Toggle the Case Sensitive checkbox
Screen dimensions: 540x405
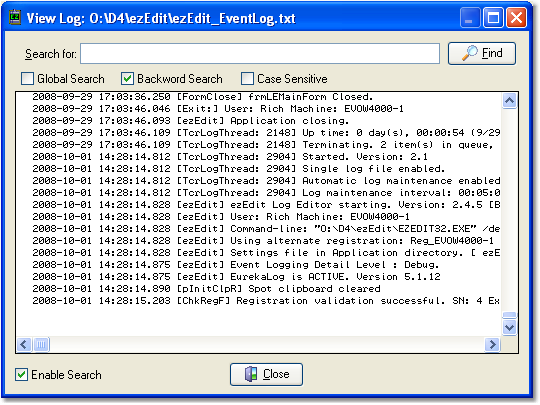pos(247,79)
